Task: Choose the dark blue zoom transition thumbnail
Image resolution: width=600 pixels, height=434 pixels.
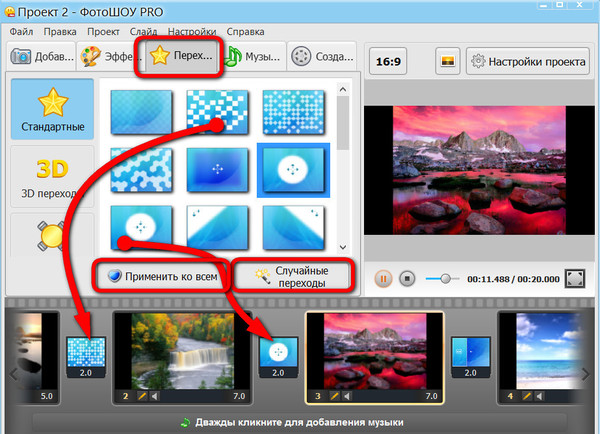Action: point(217,170)
